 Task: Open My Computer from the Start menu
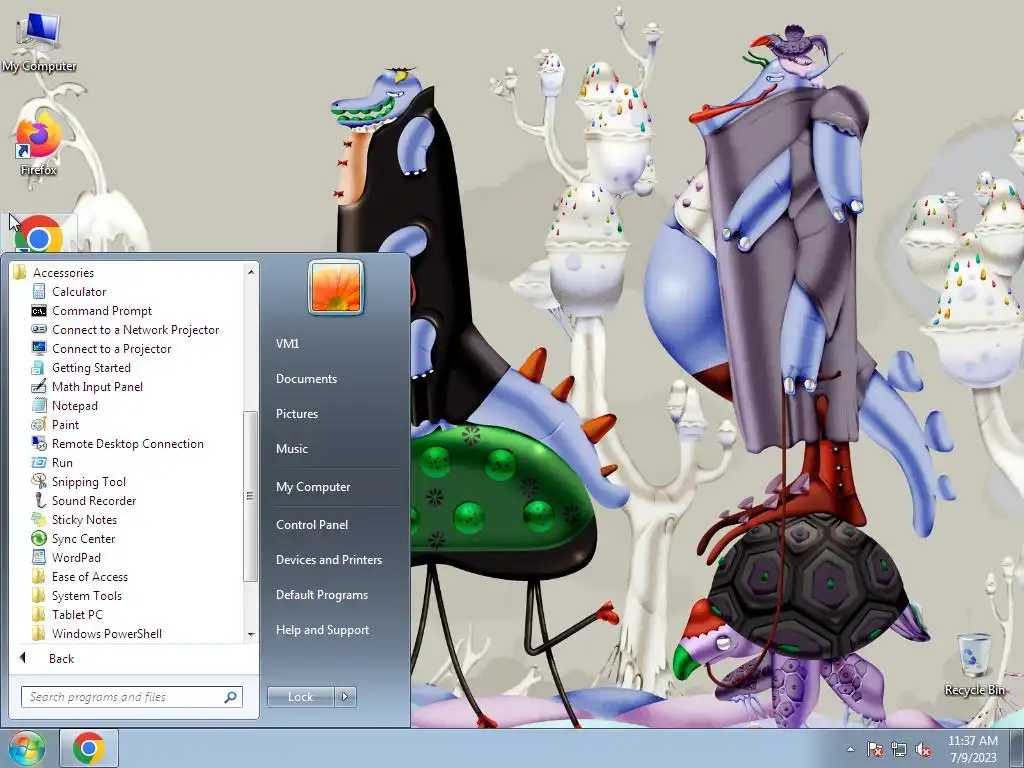(313, 487)
